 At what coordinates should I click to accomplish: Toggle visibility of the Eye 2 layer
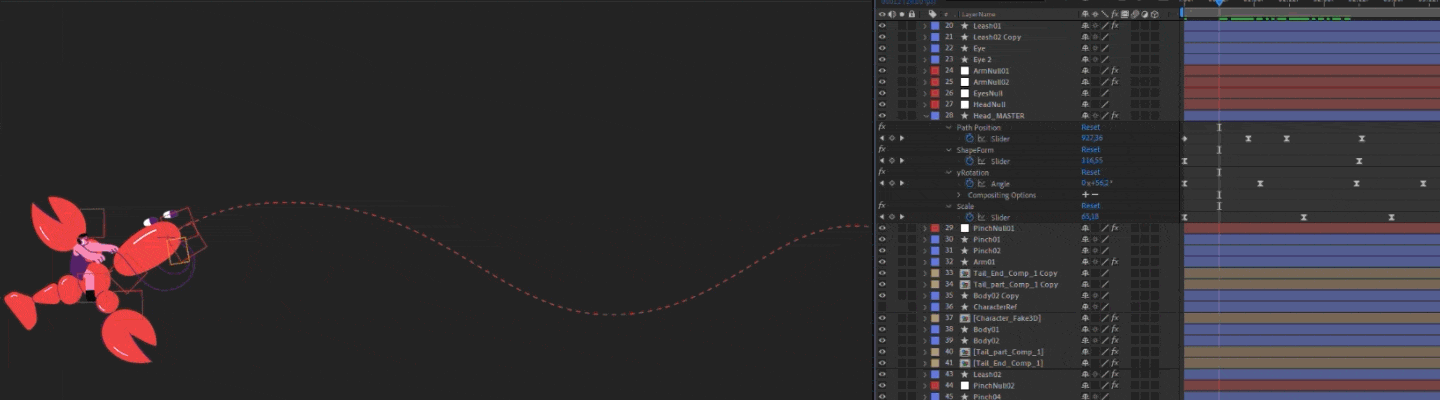(x=882, y=59)
